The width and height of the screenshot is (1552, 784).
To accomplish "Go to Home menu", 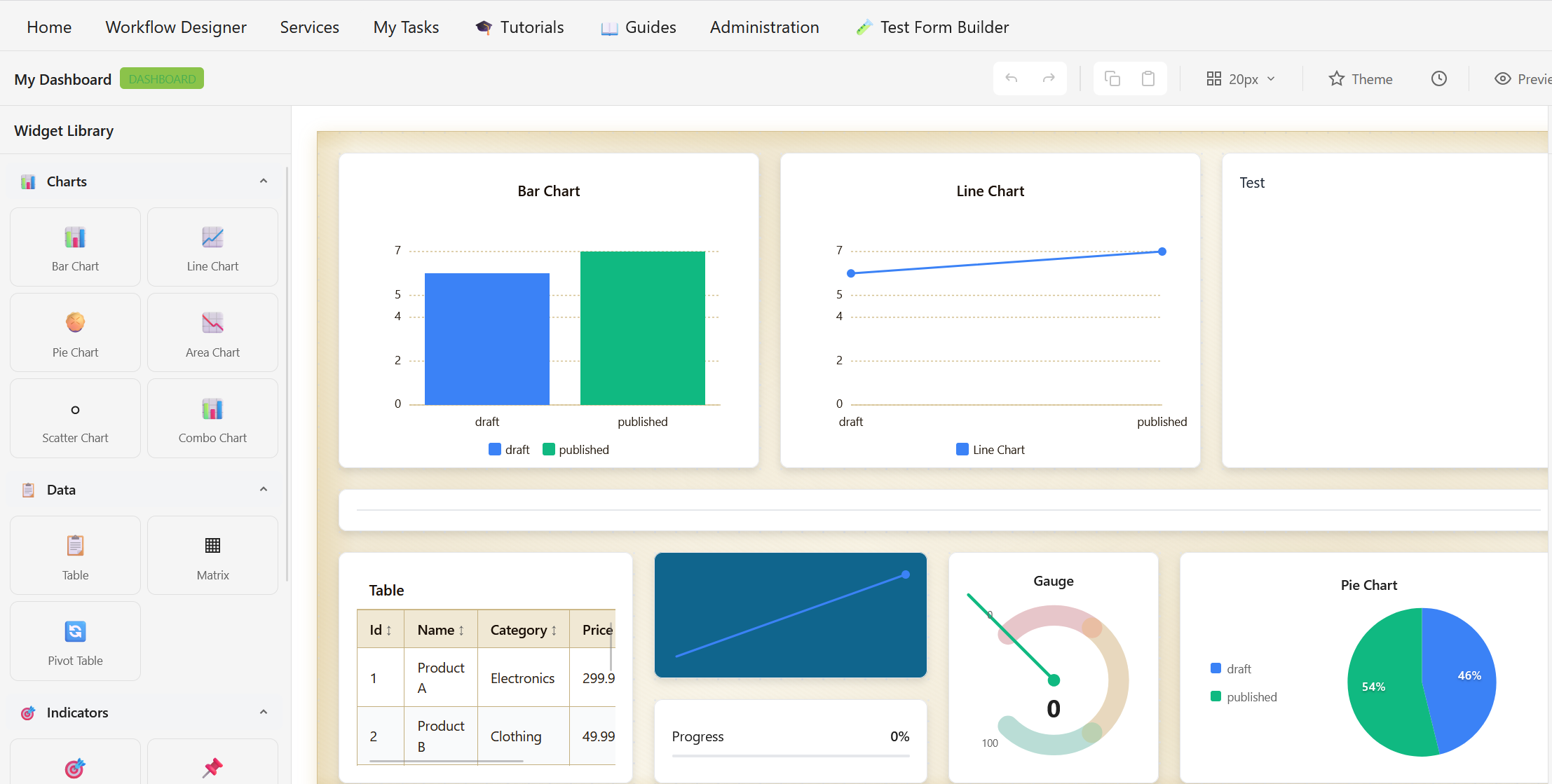I will pos(49,27).
